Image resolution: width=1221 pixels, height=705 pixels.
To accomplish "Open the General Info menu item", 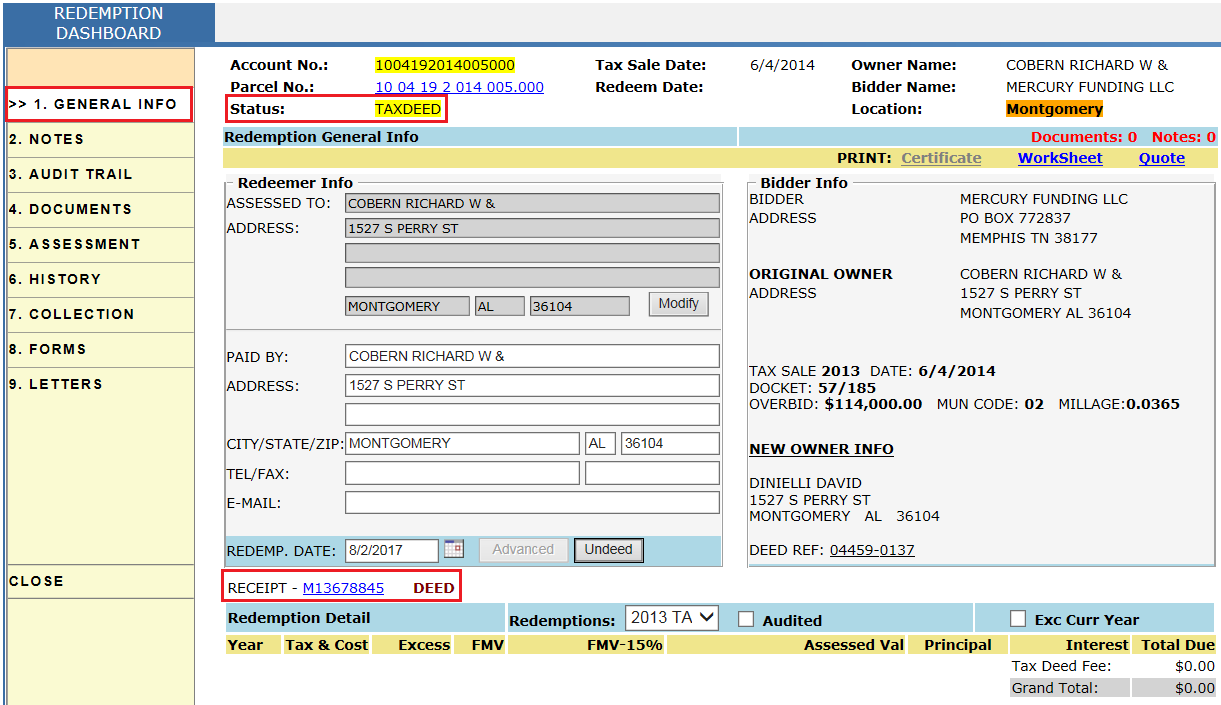I will coord(100,104).
